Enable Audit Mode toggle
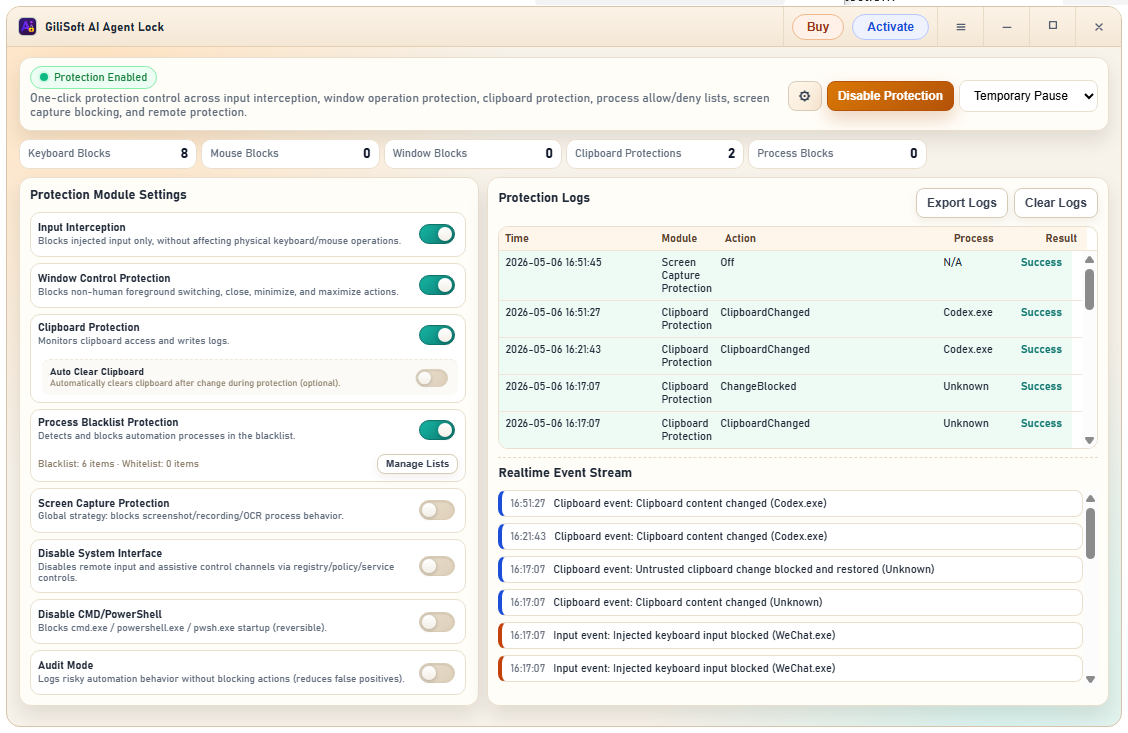 click(437, 673)
